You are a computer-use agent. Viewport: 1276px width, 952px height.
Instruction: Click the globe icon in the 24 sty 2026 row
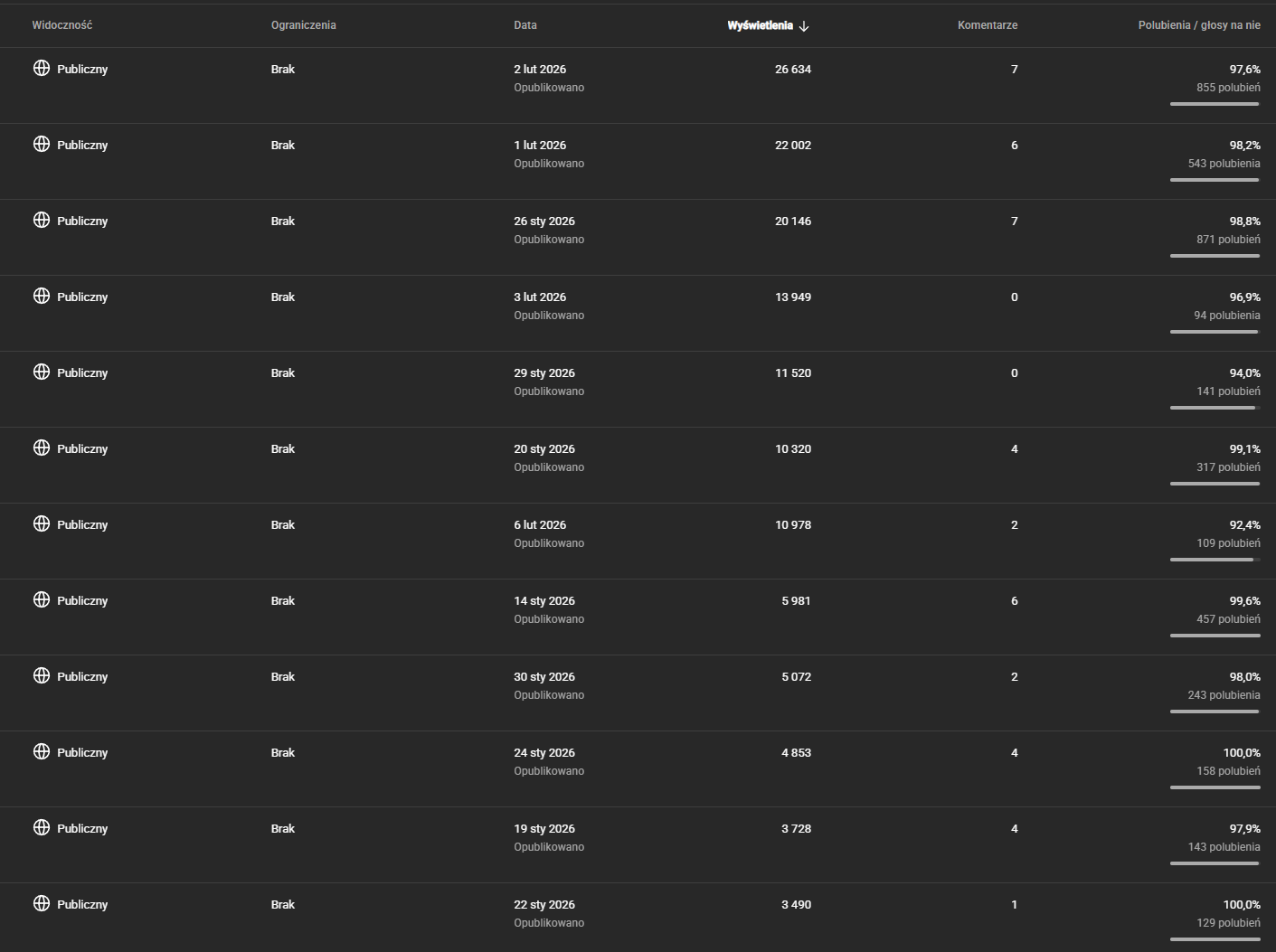click(42, 751)
